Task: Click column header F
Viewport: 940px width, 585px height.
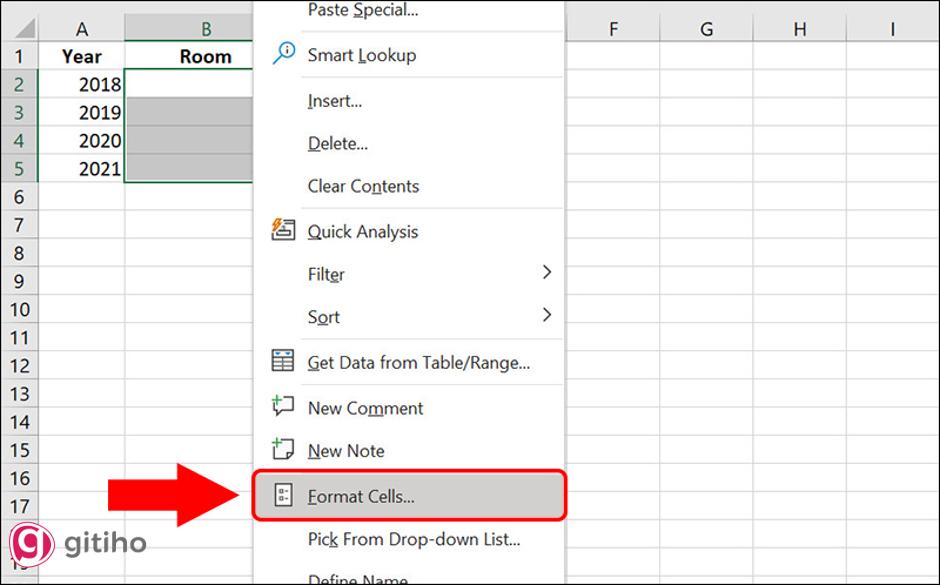Action: click(x=613, y=28)
